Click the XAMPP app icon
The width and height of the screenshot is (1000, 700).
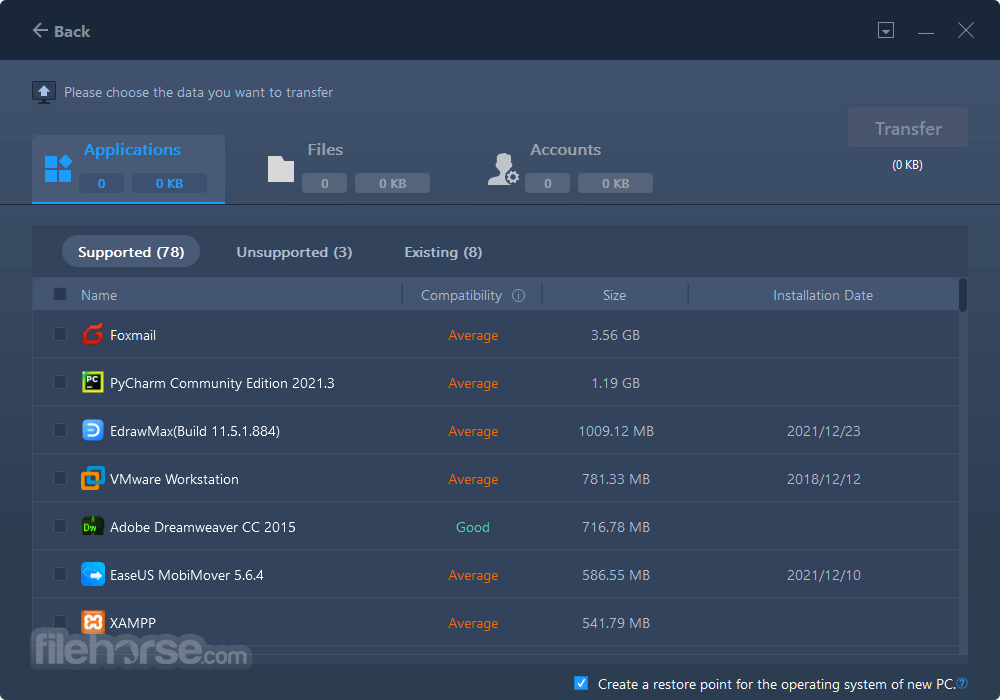(92, 622)
